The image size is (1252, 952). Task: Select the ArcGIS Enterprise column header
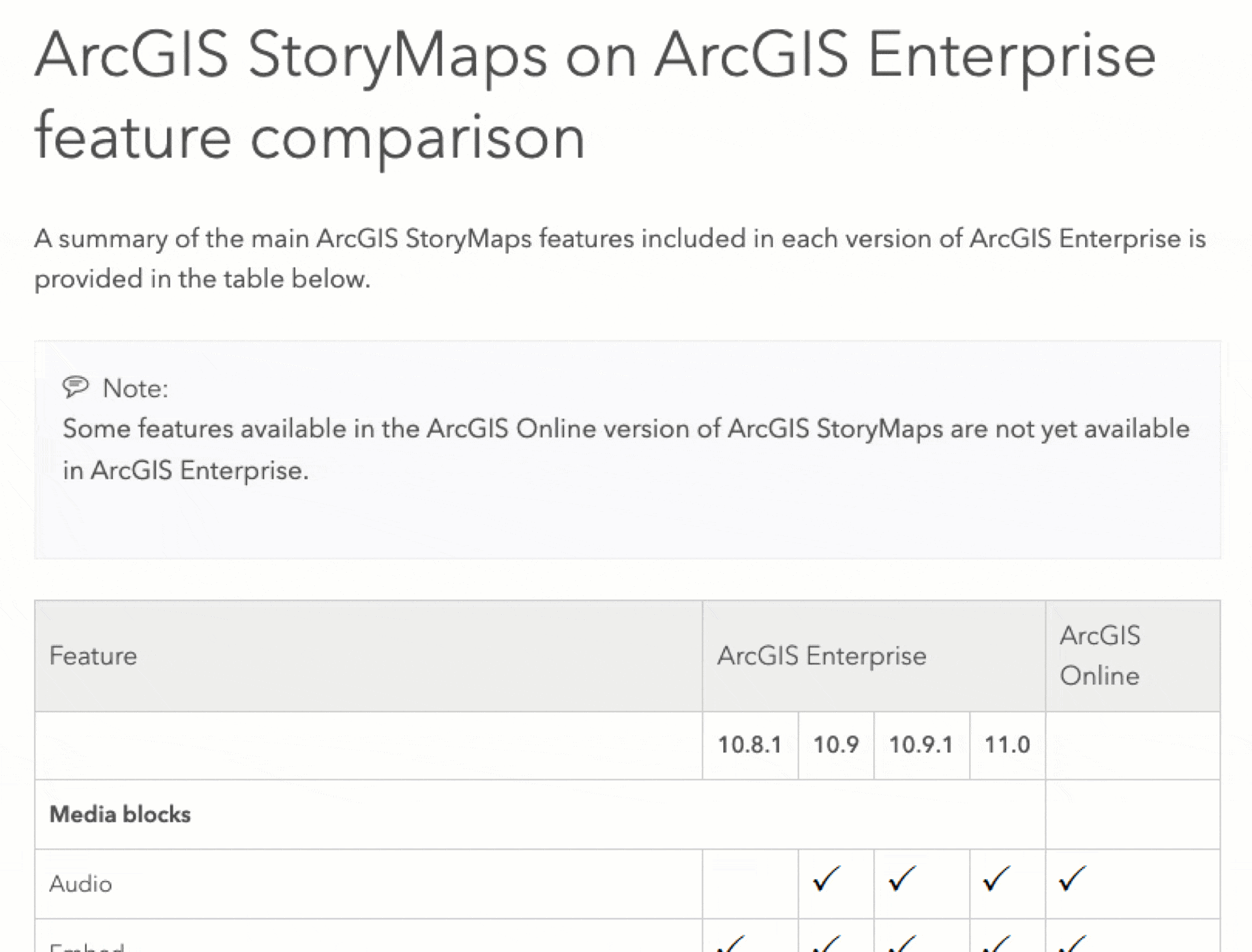(821, 656)
